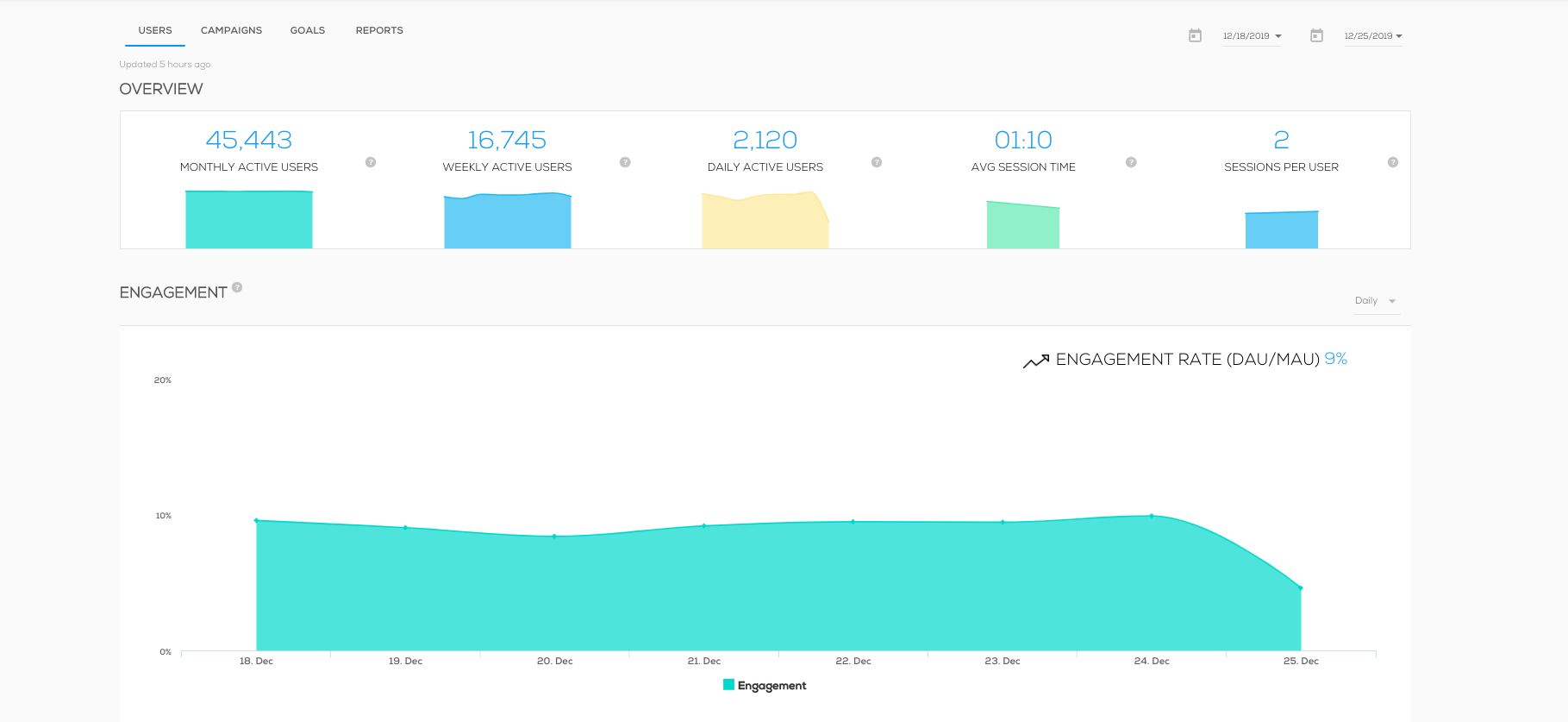
Task: Click help icon beside Sessions Per User
Action: pos(1392,162)
